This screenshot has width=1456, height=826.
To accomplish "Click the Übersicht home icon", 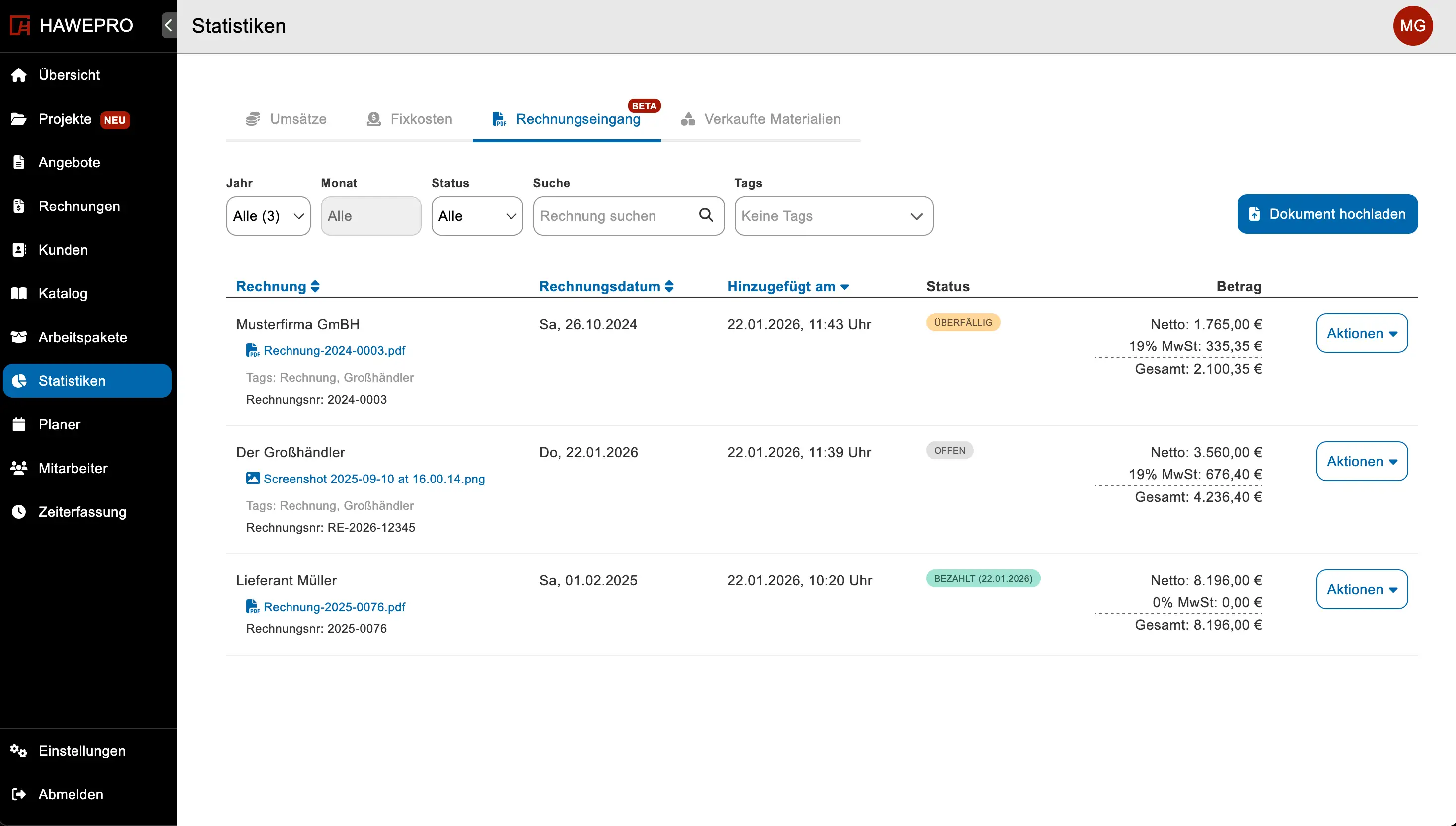I will pos(19,75).
